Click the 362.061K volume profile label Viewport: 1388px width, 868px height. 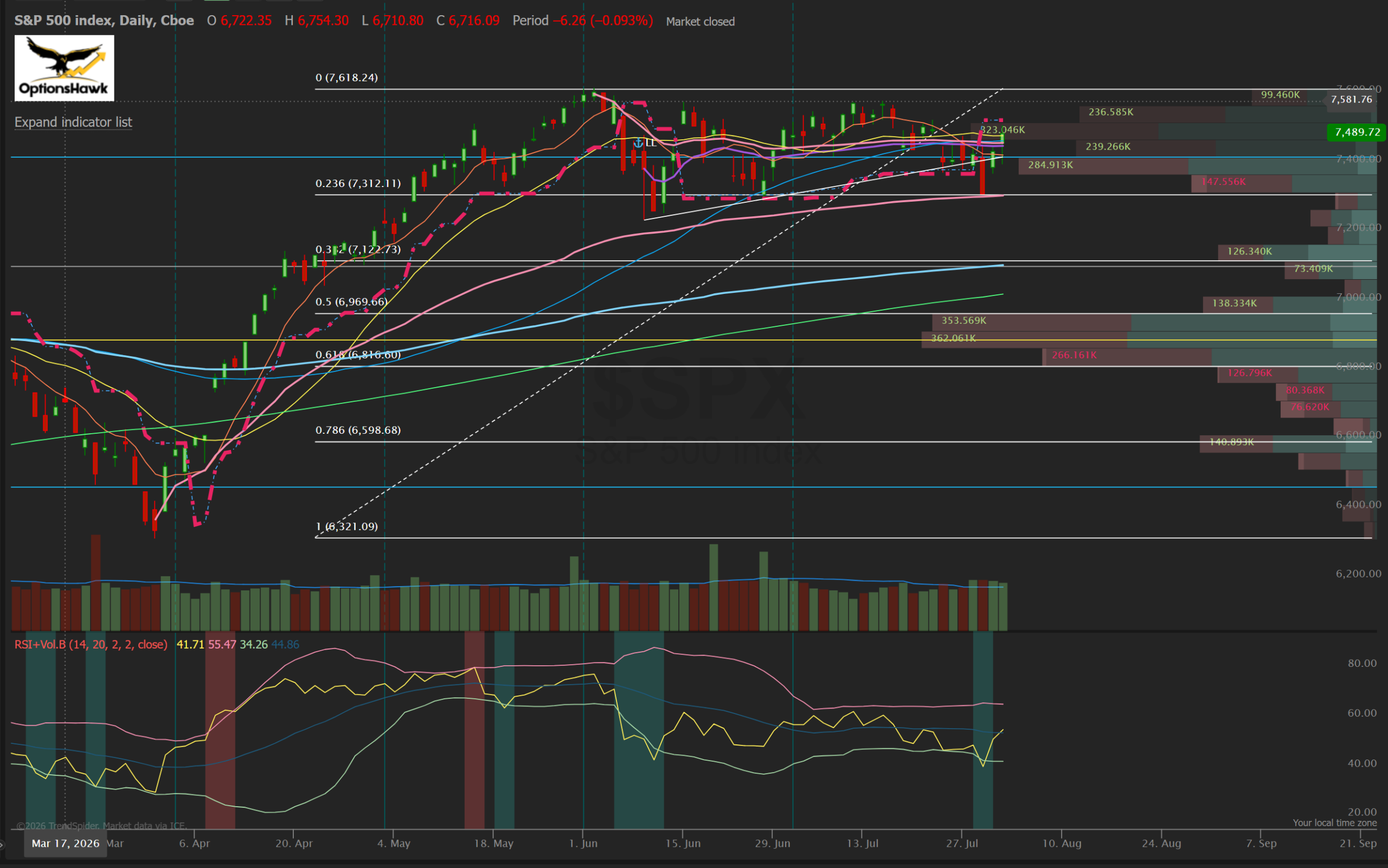[954, 338]
